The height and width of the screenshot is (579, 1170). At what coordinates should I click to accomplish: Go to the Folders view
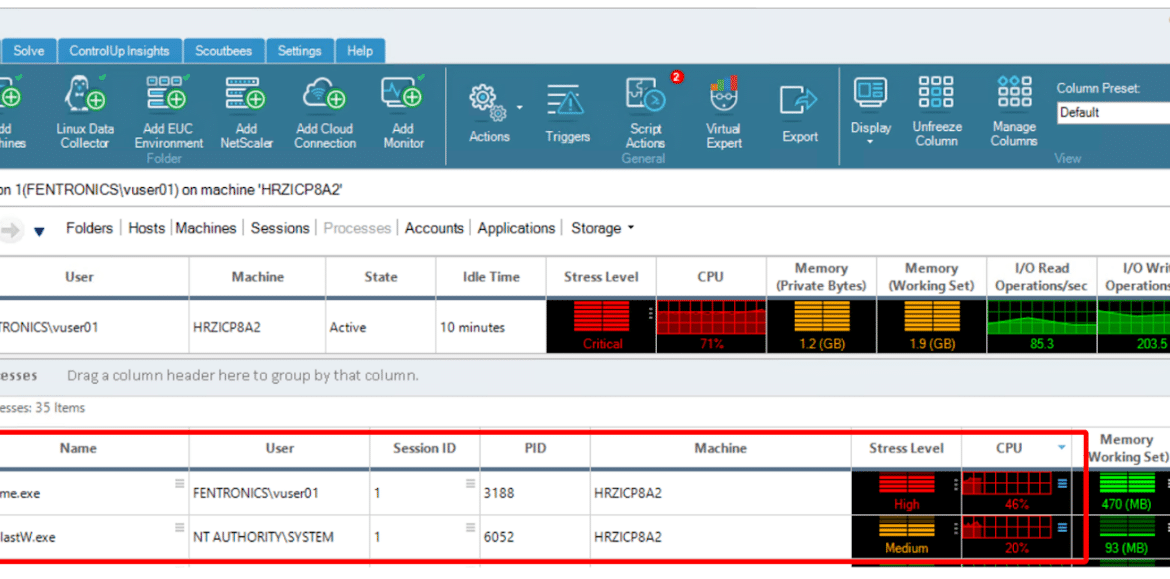click(x=90, y=228)
